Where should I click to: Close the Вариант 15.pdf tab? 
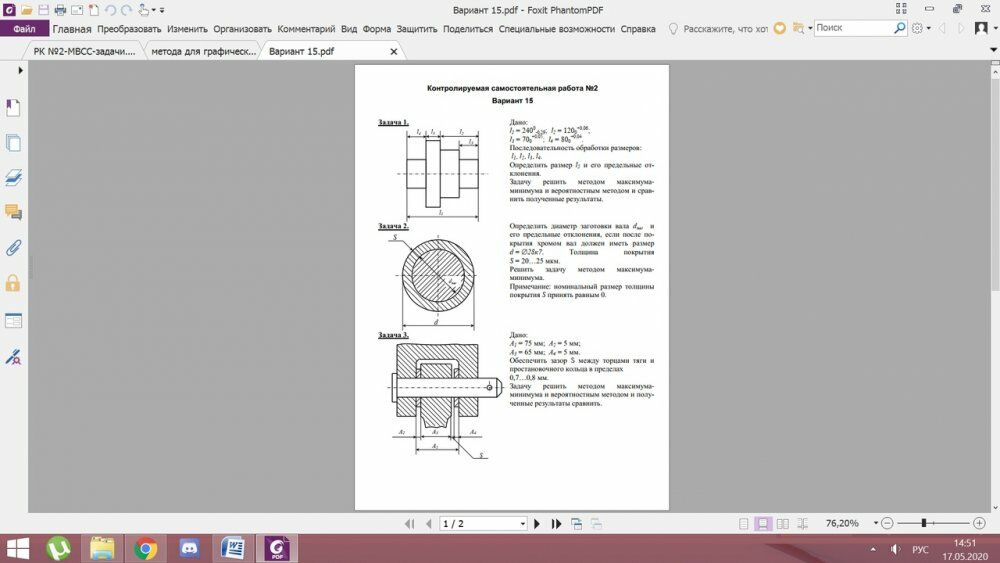pyautogui.click(x=393, y=52)
